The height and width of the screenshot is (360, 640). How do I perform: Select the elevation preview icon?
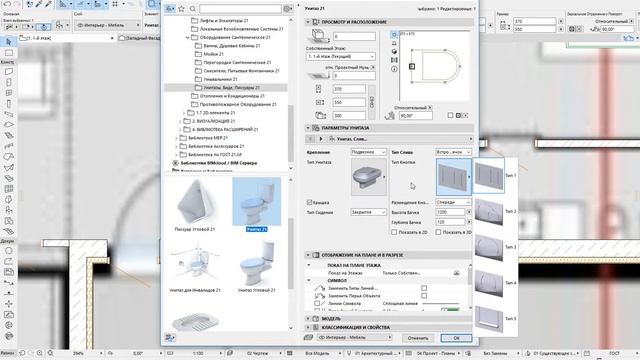[x=394, y=43]
